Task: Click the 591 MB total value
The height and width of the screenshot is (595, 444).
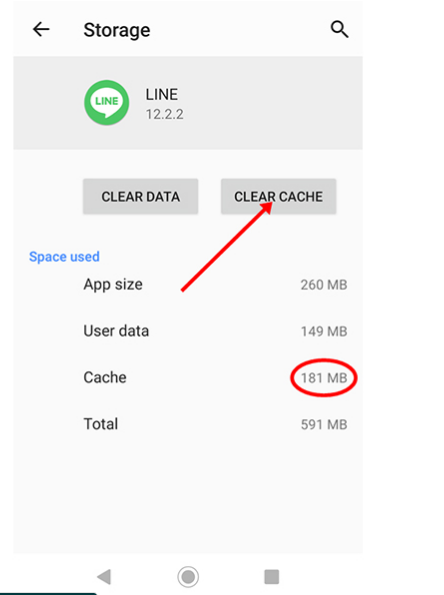Action: pyautogui.click(x=324, y=425)
